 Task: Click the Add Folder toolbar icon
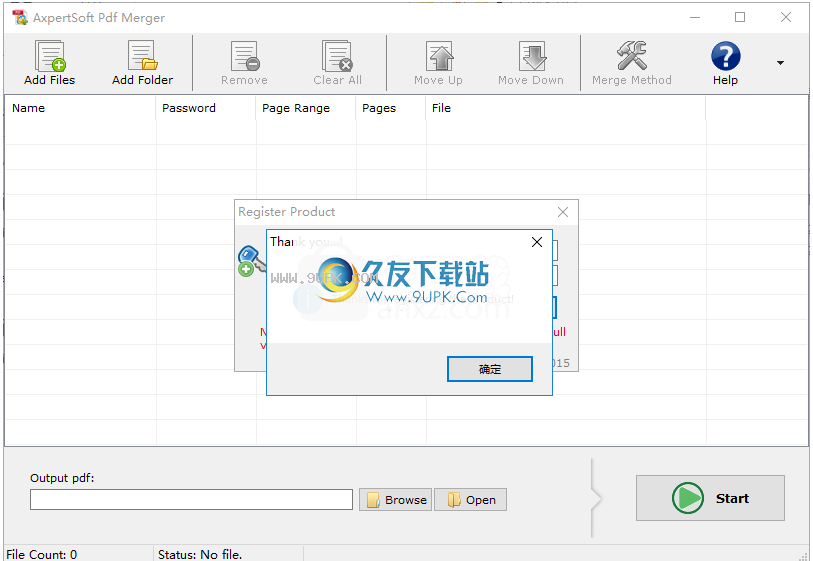(143, 56)
